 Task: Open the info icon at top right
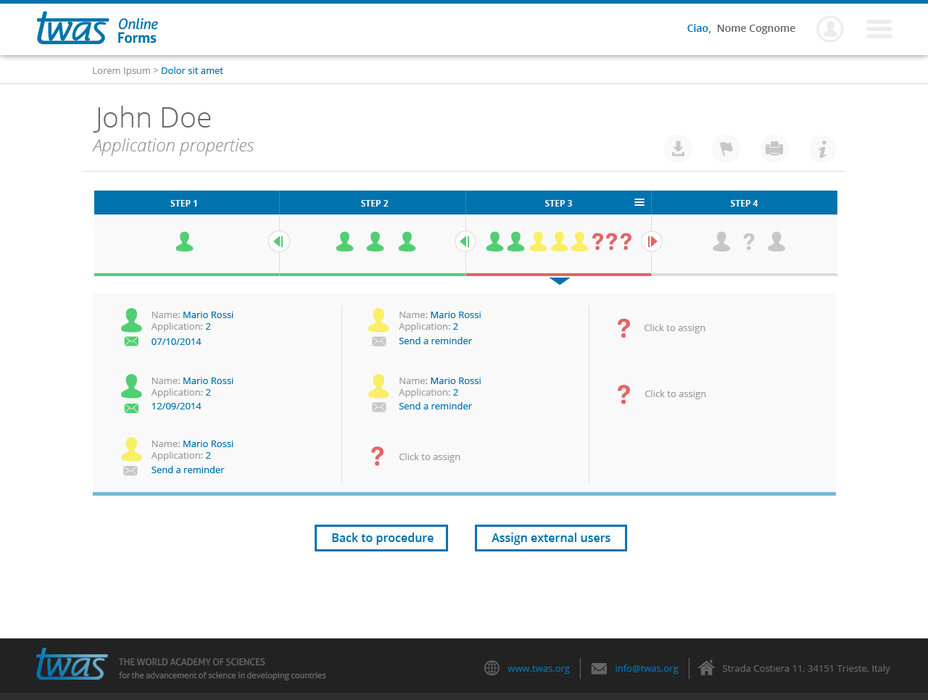click(822, 149)
